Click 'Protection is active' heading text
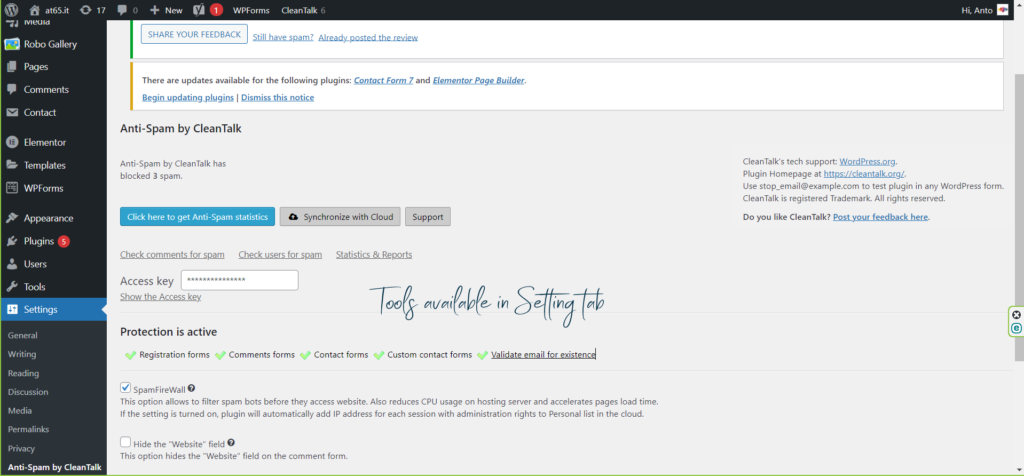The image size is (1024, 476). click(168, 332)
